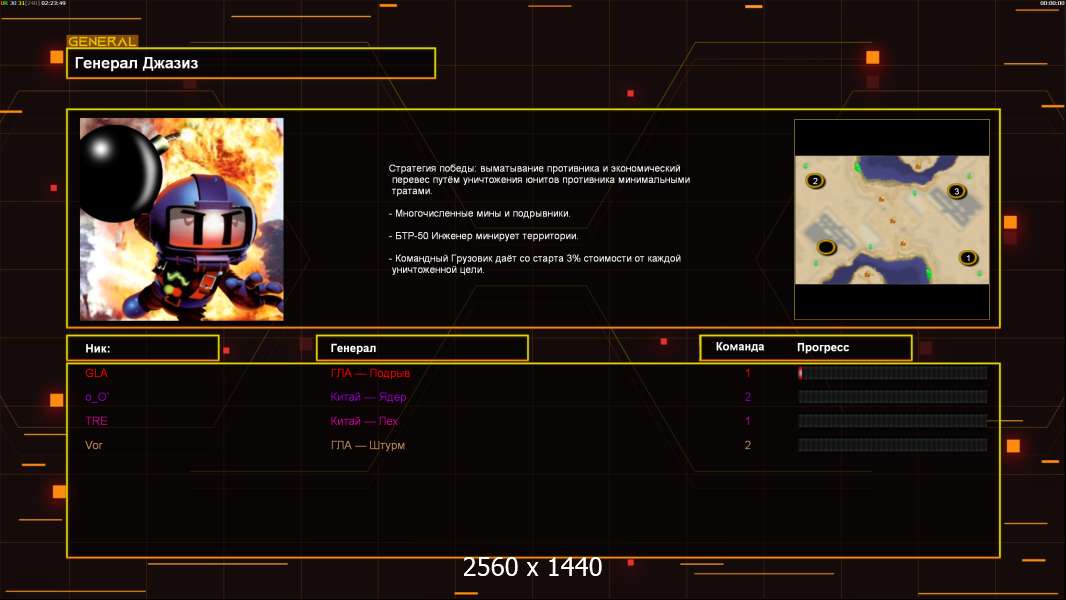Click team number 2 in o_O' row

(748, 397)
